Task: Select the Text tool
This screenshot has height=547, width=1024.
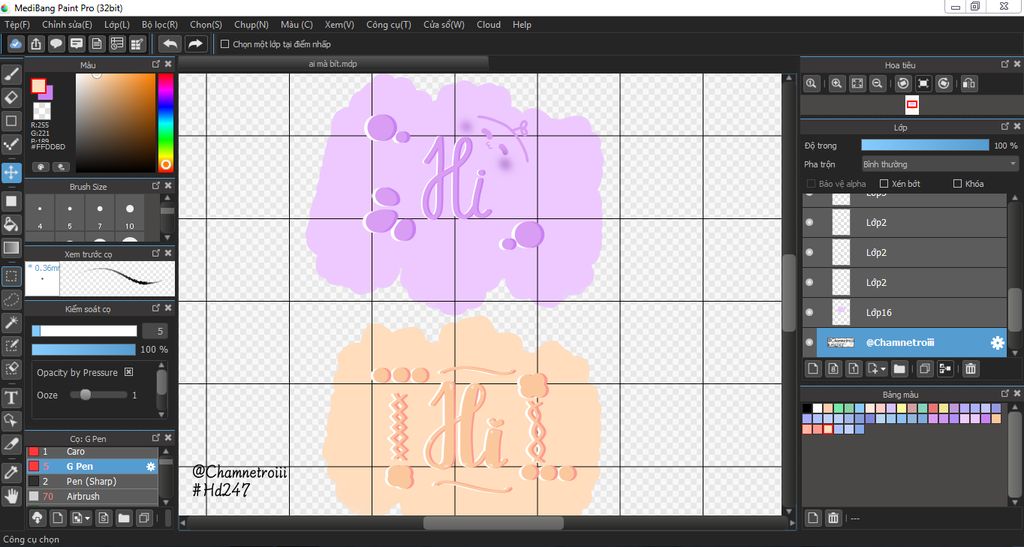Action: tap(11, 398)
